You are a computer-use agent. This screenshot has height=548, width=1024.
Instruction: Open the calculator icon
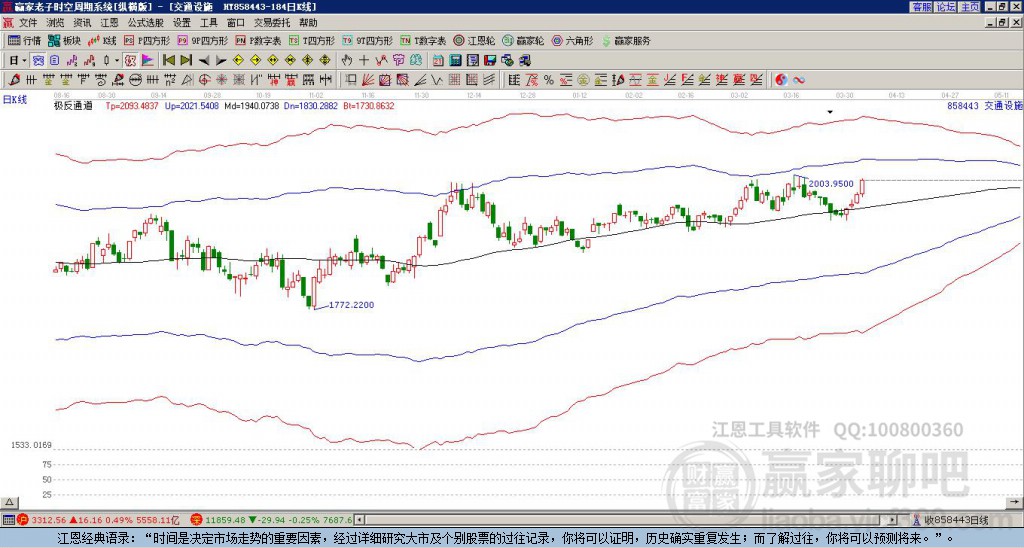[455, 61]
